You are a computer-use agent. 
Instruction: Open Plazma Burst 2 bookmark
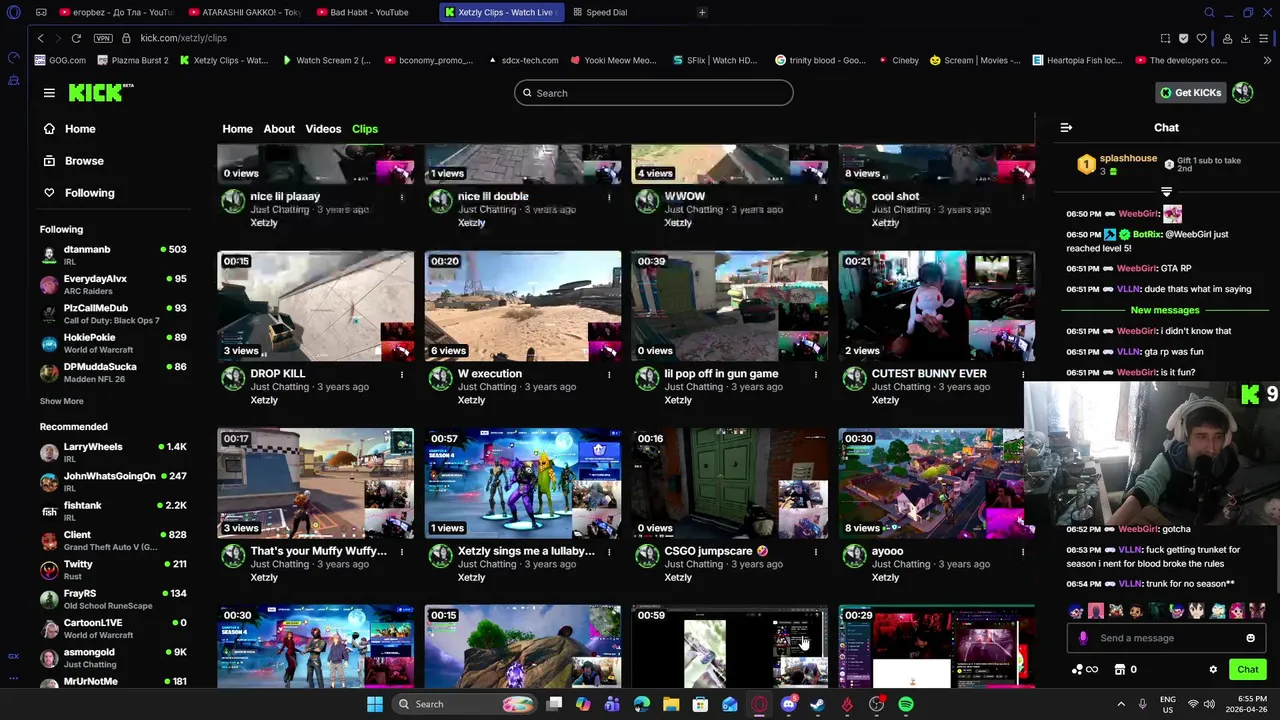(x=131, y=60)
